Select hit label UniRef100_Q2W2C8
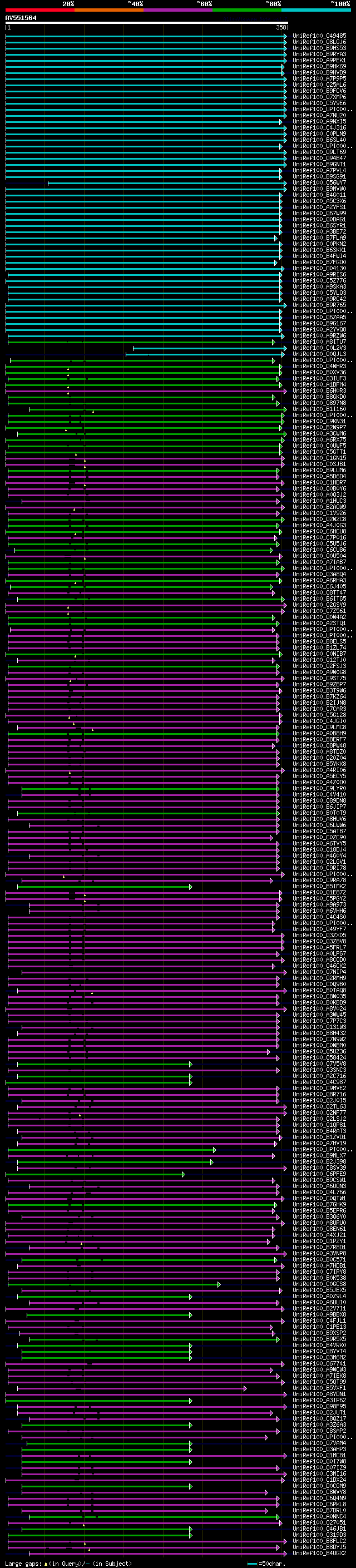This screenshot has width=356, height=1568. (x=319, y=519)
